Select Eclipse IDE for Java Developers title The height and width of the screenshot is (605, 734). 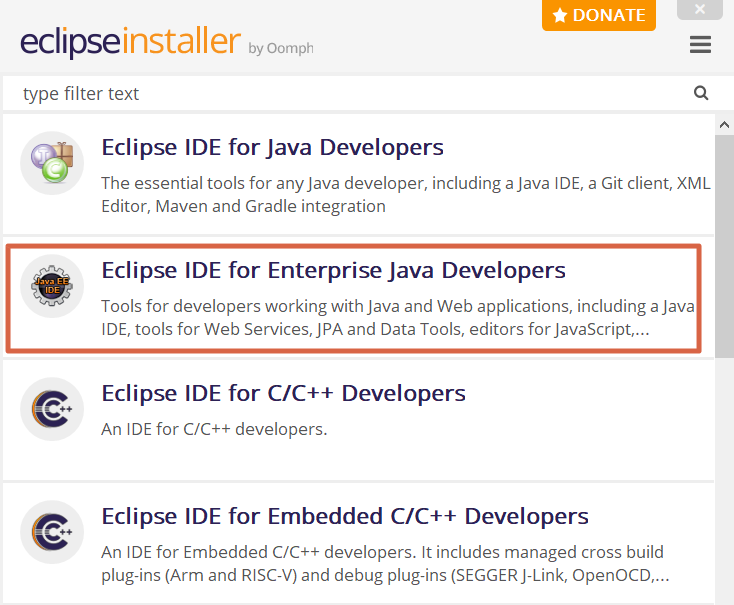(272, 148)
